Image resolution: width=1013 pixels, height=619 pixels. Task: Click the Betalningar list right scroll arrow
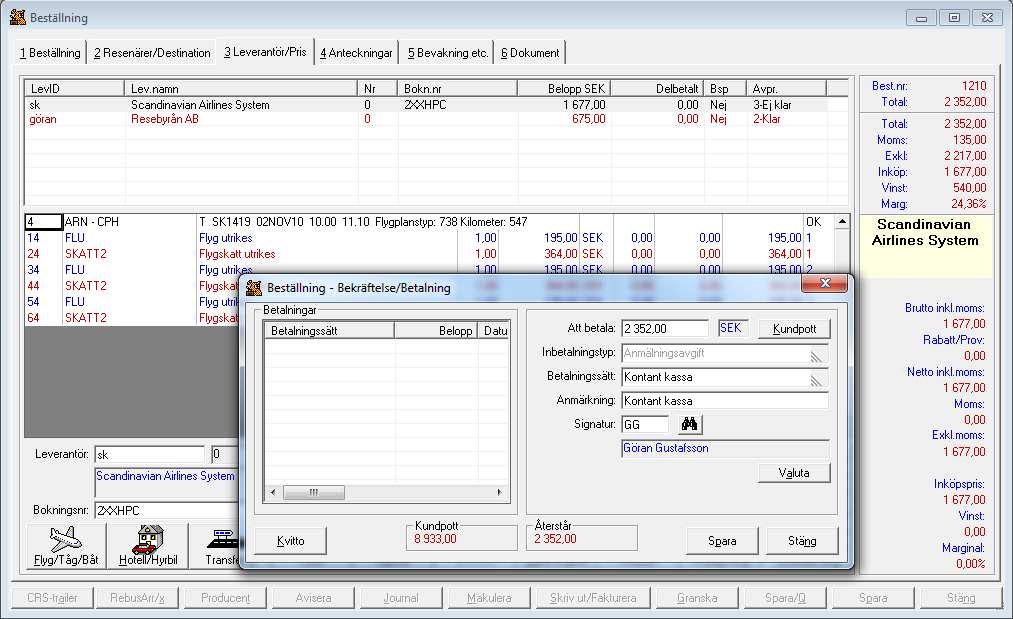499,492
